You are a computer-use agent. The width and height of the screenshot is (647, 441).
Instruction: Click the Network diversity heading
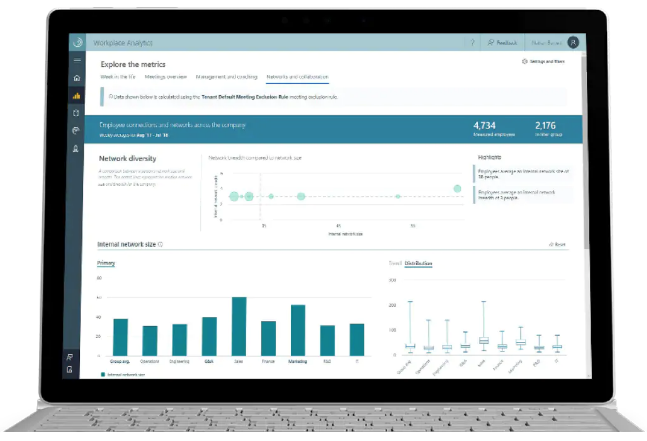coord(128,158)
